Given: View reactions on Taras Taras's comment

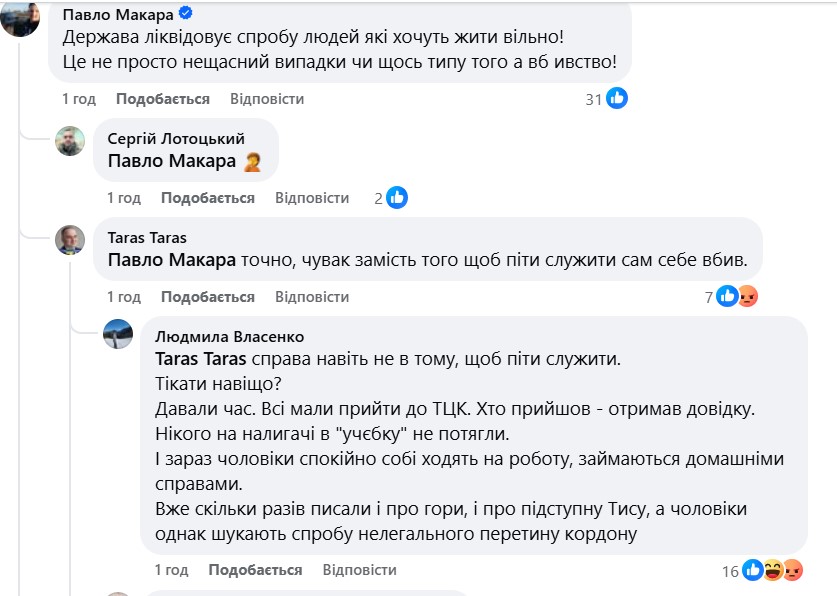Looking at the screenshot, I should click(737, 296).
